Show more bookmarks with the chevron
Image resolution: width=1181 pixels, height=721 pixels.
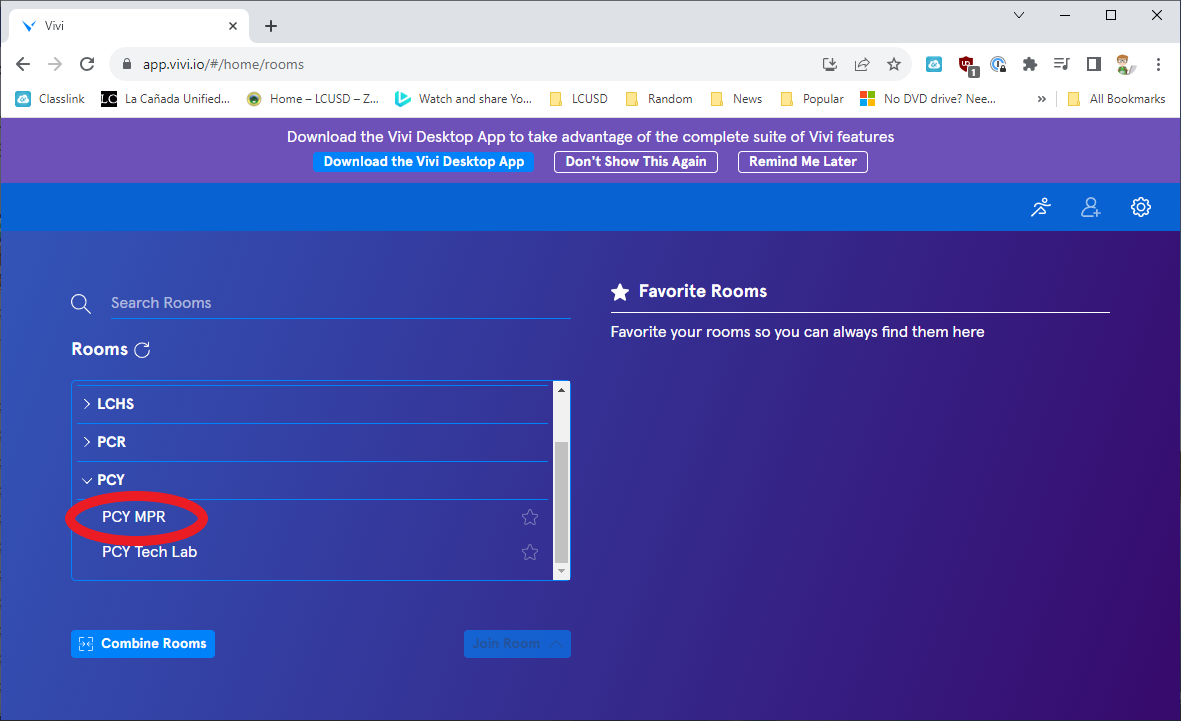pos(1042,99)
